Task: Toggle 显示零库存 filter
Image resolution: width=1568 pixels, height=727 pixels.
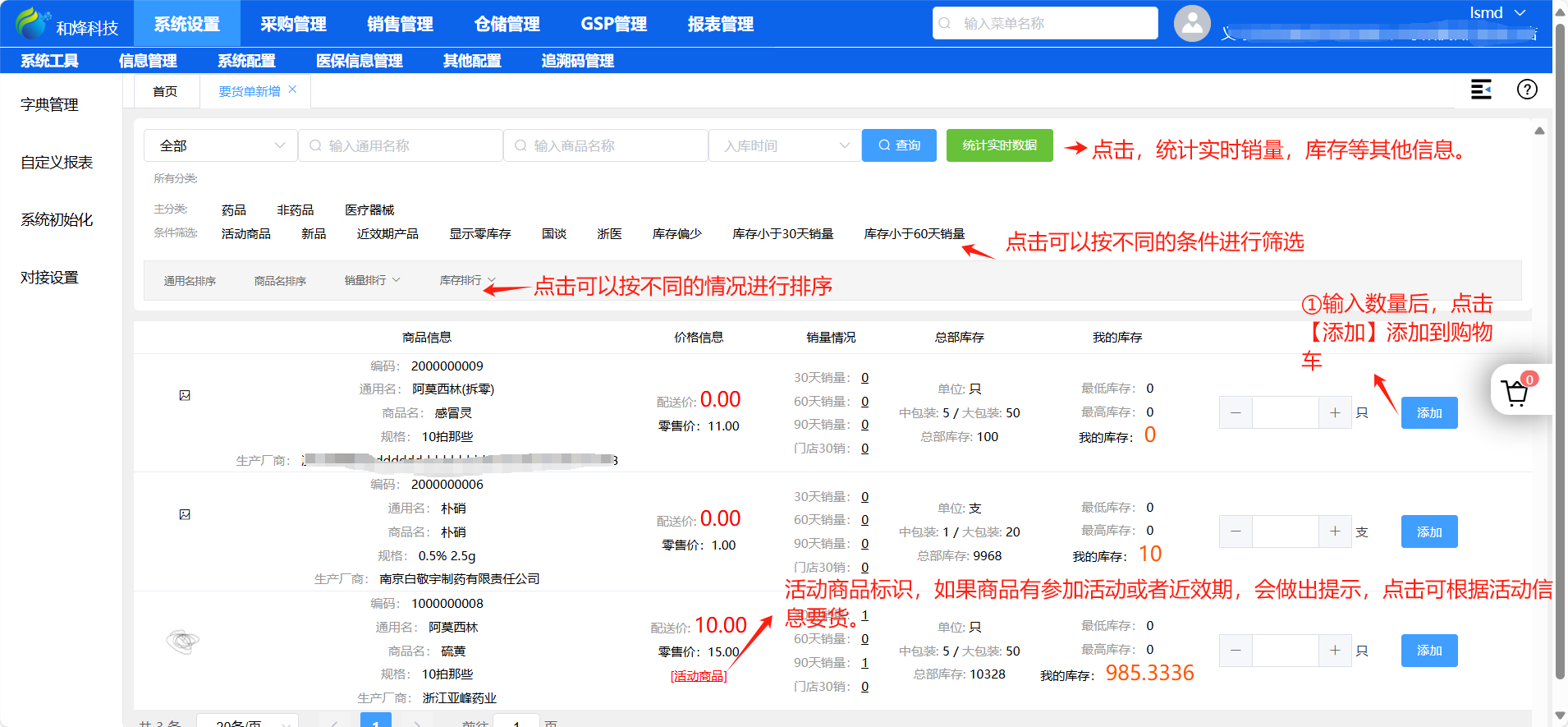Action: point(479,234)
